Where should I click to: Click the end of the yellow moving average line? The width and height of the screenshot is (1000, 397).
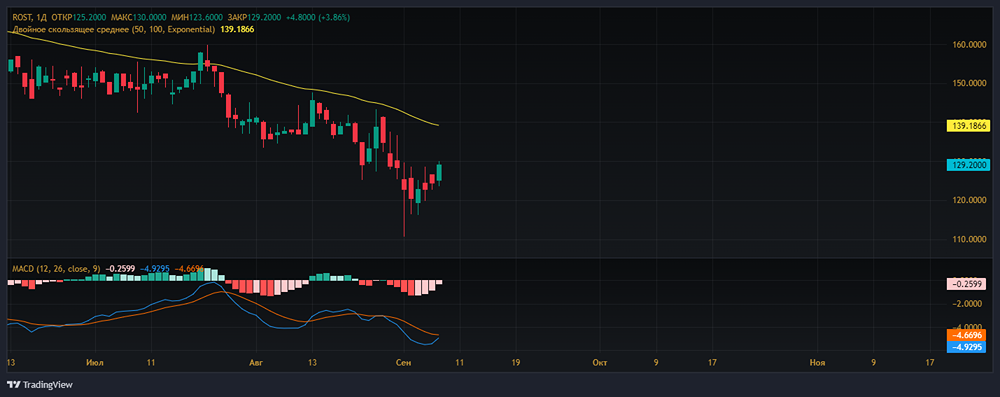click(438, 125)
